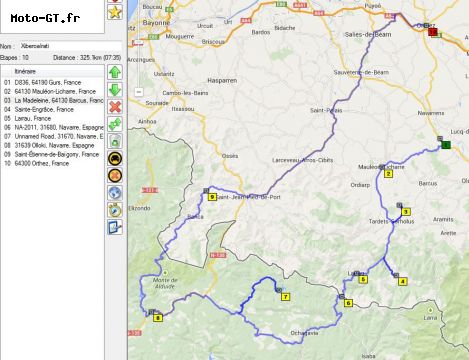The height and width of the screenshot is (360, 469).
Task: Click the green double-arrow reverse route icon
Action: 115,124
